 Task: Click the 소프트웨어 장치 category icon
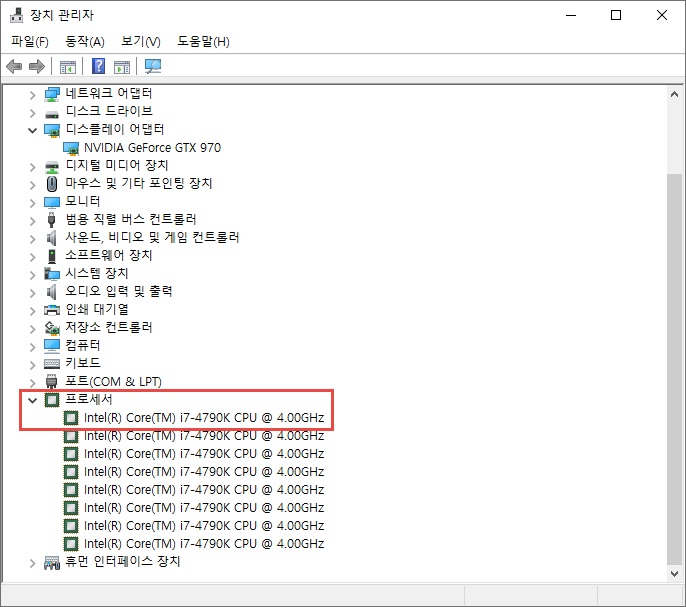tap(52, 256)
